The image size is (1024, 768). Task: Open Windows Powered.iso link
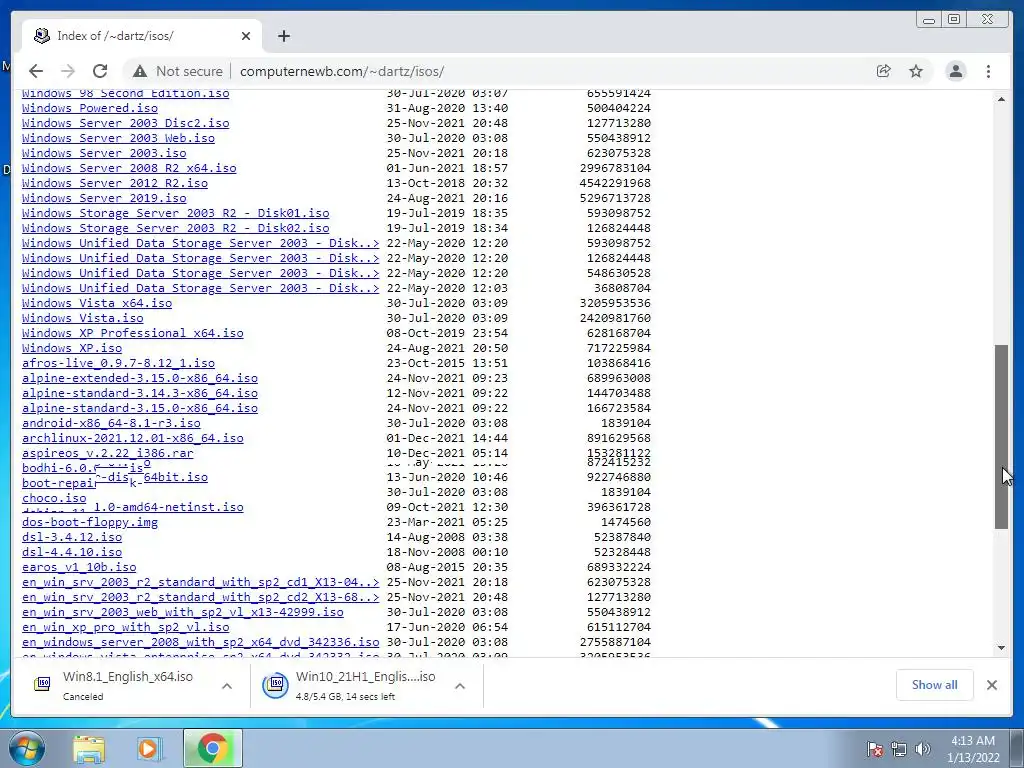click(89, 108)
